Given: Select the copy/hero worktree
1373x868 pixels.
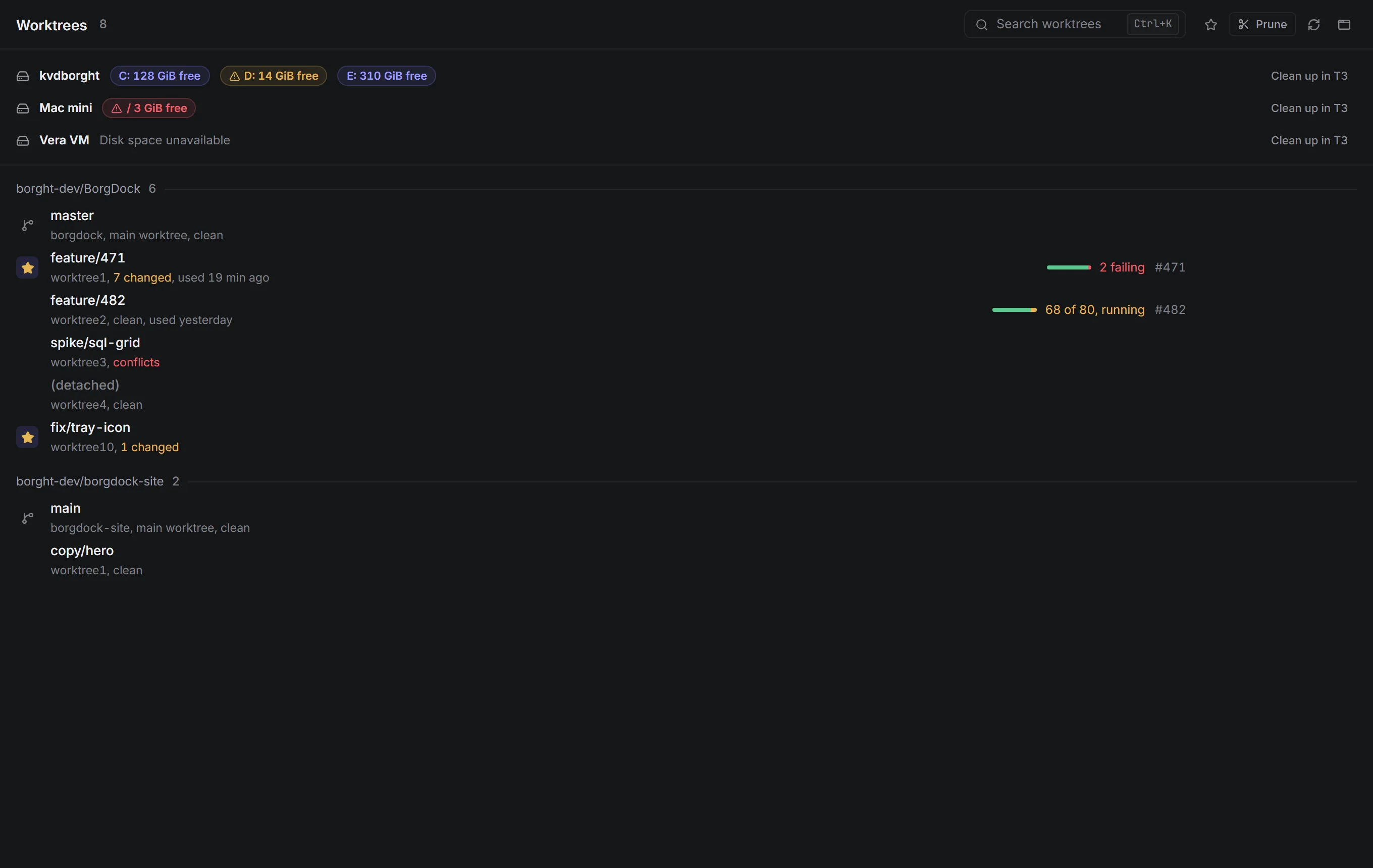Looking at the screenshot, I should pyautogui.click(x=686, y=560).
